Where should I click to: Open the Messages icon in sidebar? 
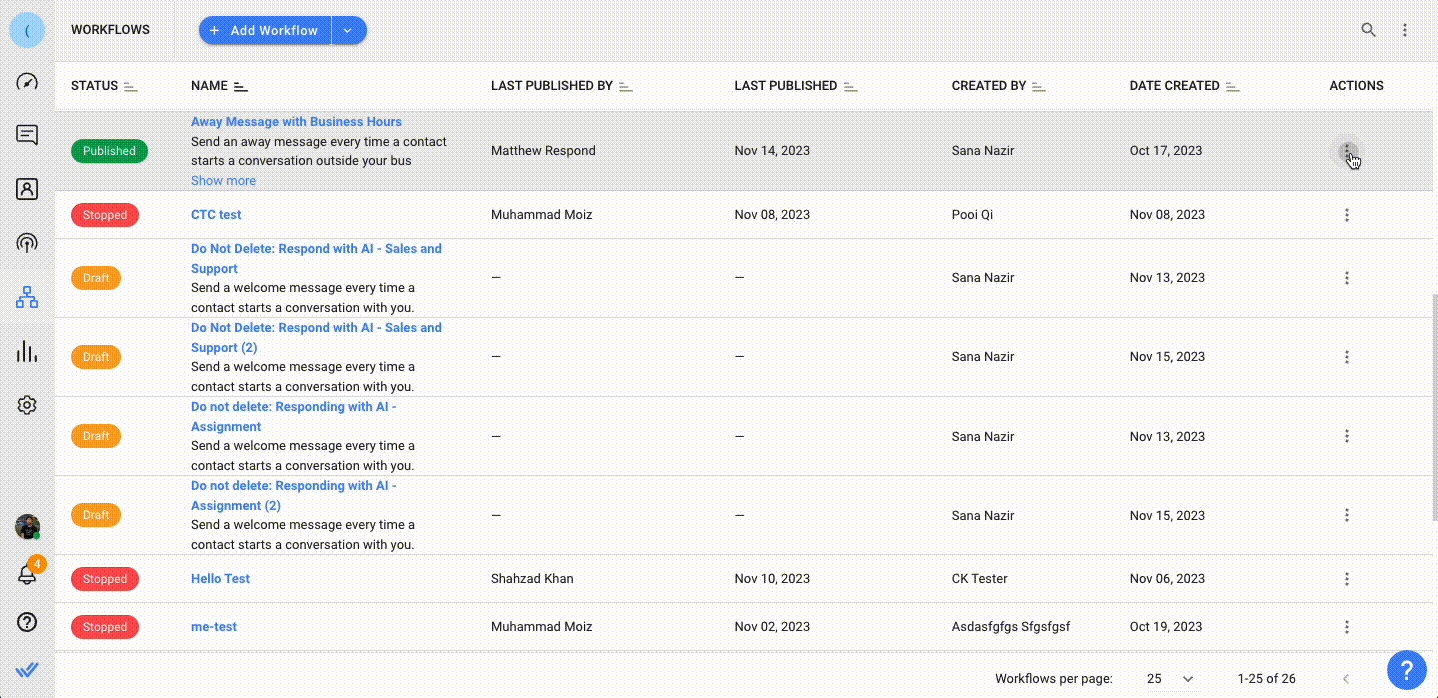[x=27, y=135]
